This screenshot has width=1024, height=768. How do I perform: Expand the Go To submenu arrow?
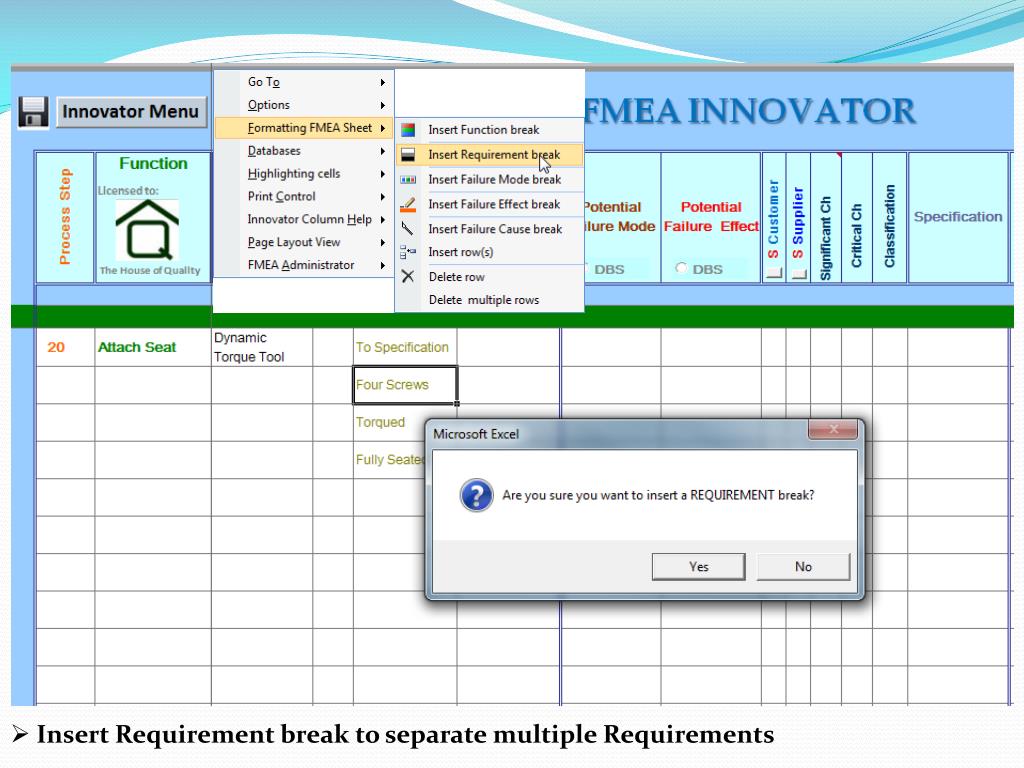click(x=383, y=82)
